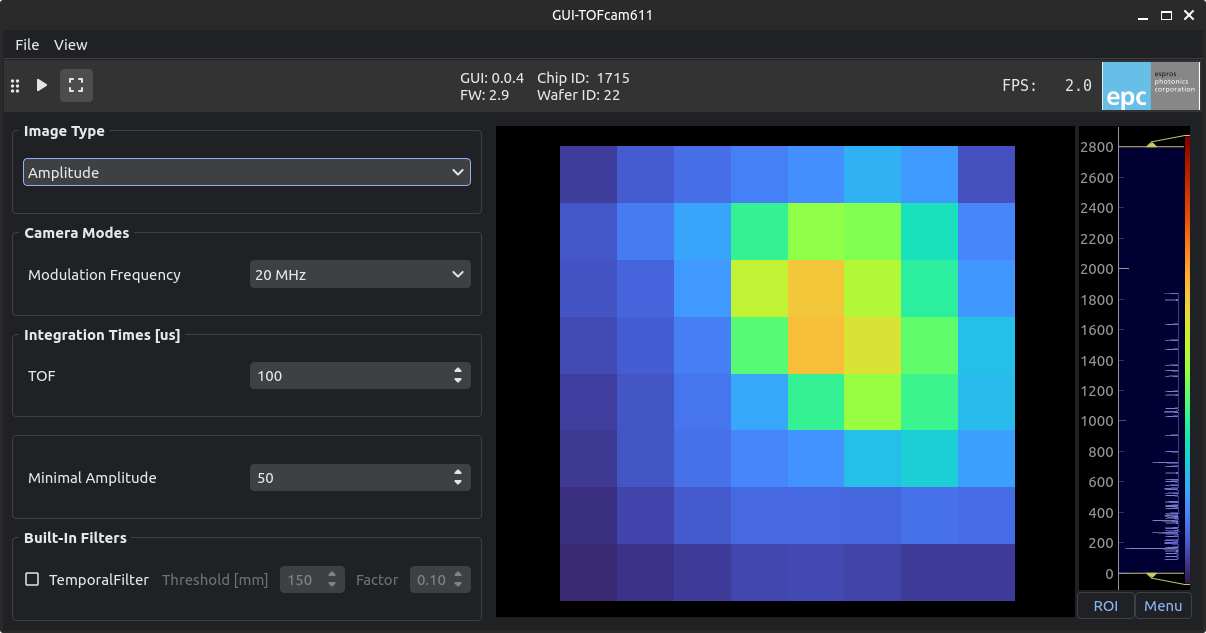Click the Menu button below the histogram

pos(1163,606)
